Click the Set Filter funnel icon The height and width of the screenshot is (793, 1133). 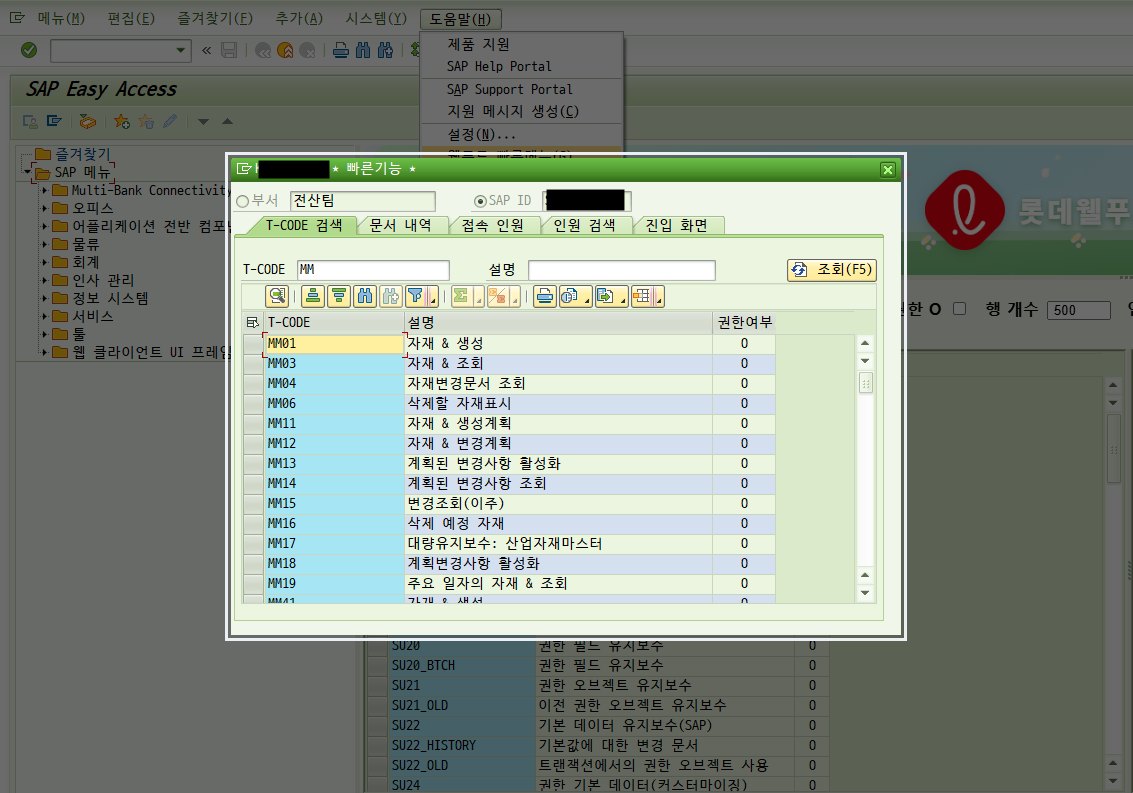[415, 296]
